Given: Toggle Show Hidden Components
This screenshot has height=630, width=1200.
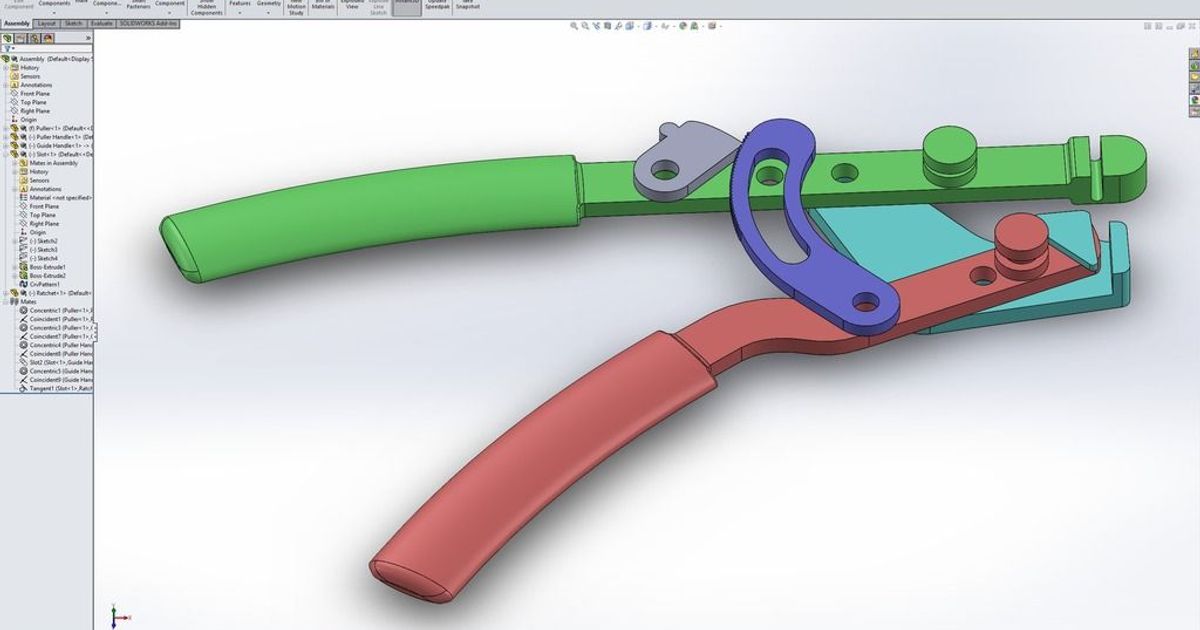Looking at the screenshot, I should [205, 8].
